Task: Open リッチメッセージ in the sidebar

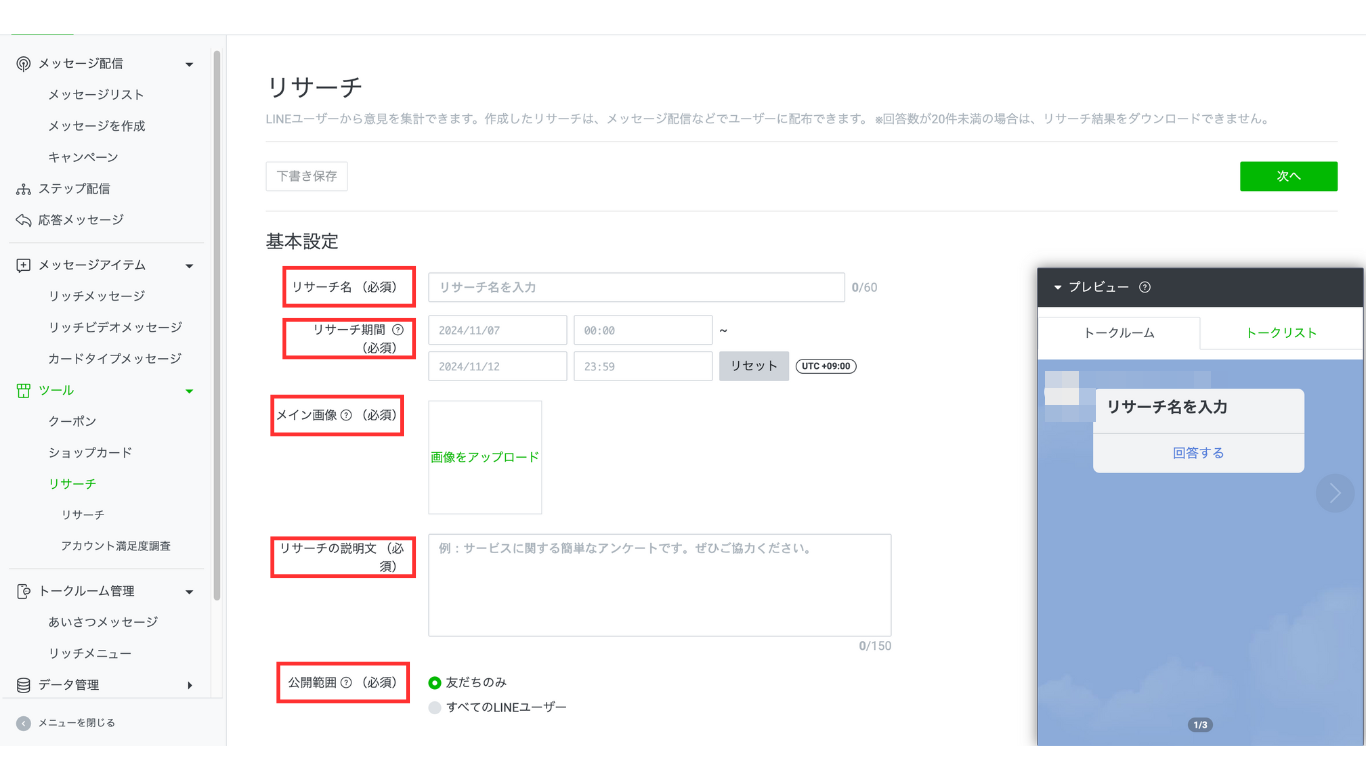Action: coord(97,296)
